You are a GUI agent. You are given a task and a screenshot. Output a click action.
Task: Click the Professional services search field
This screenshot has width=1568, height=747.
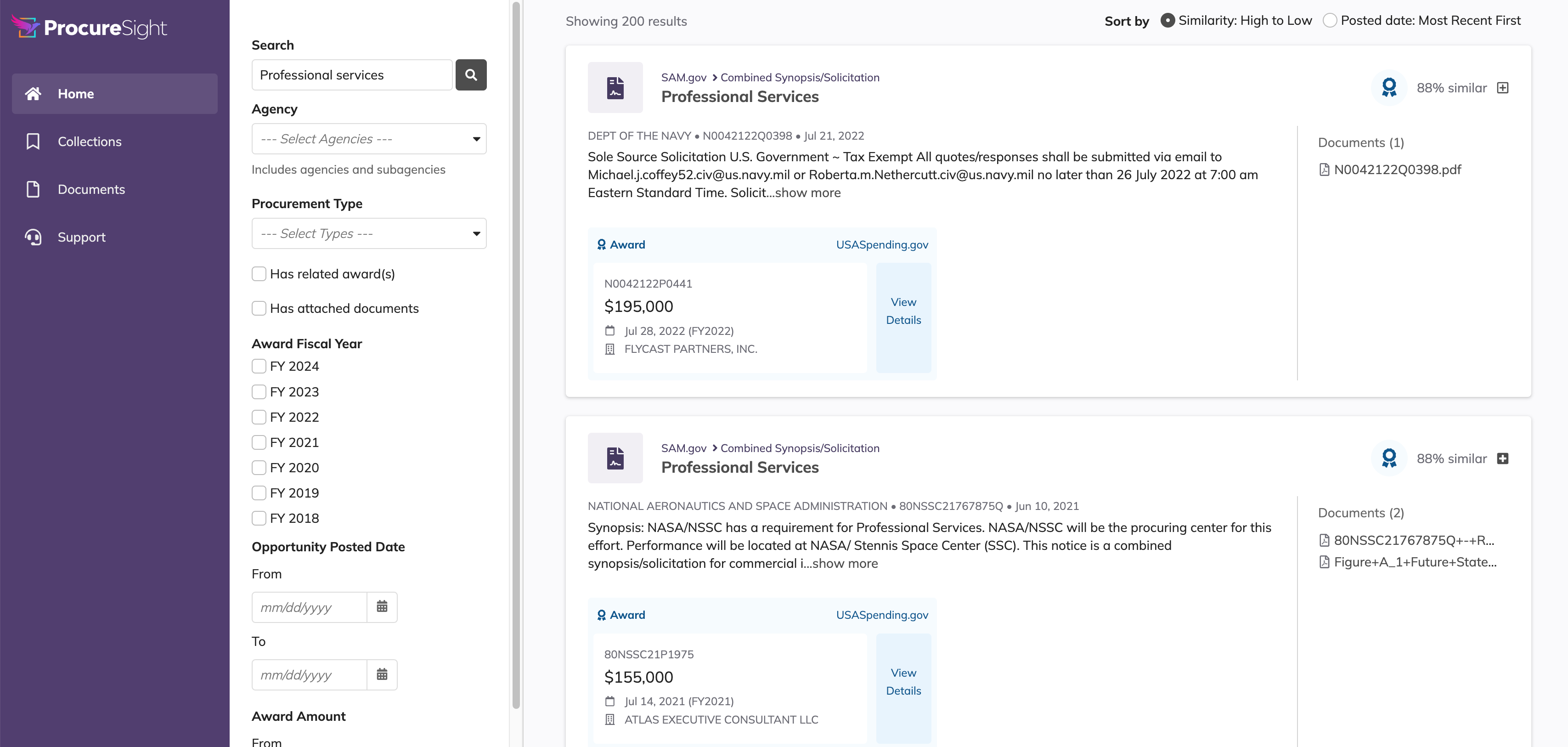pyautogui.click(x=352, y=75)
